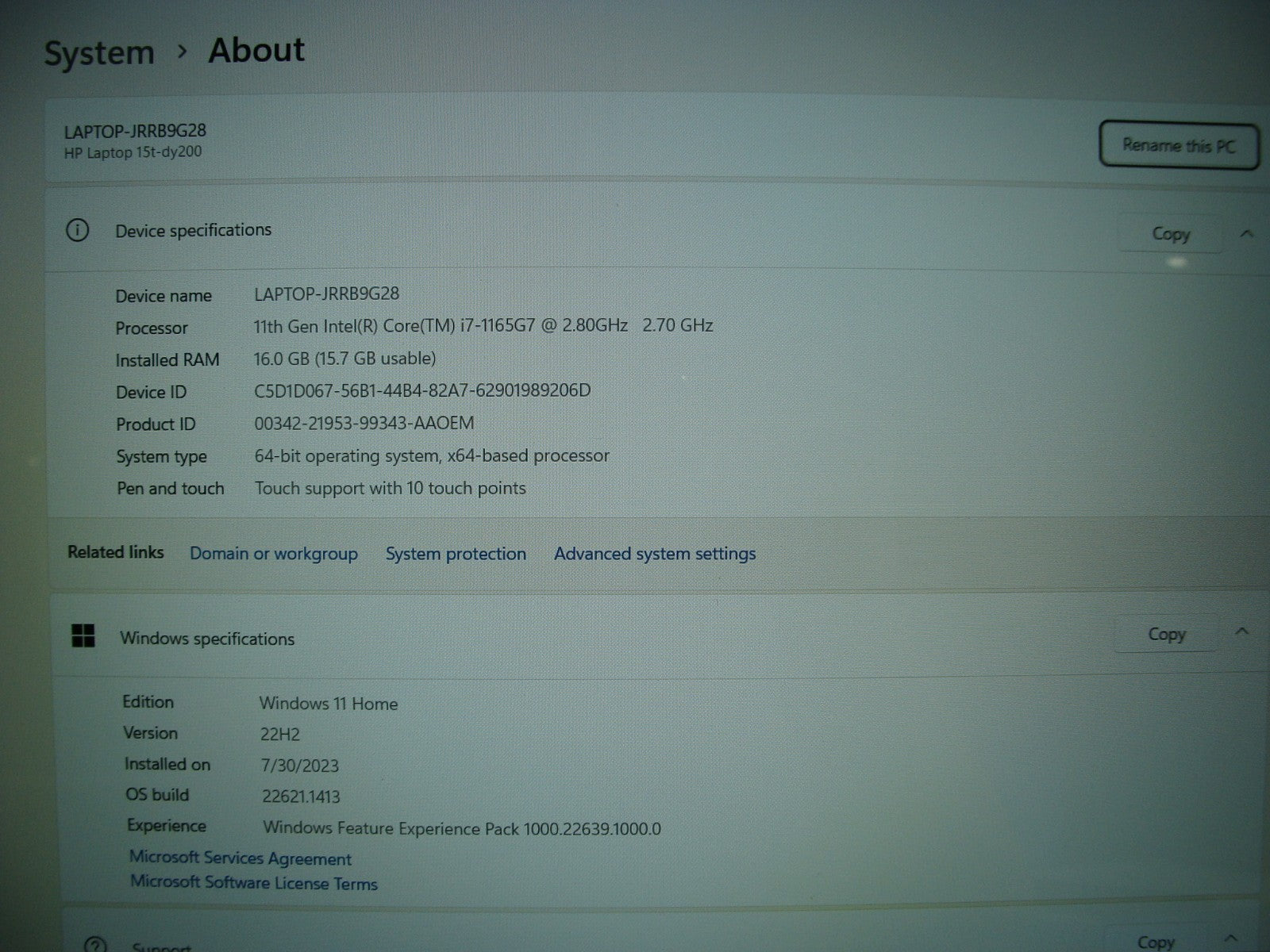Open the Domain or workgroup link

pos(273,554)
